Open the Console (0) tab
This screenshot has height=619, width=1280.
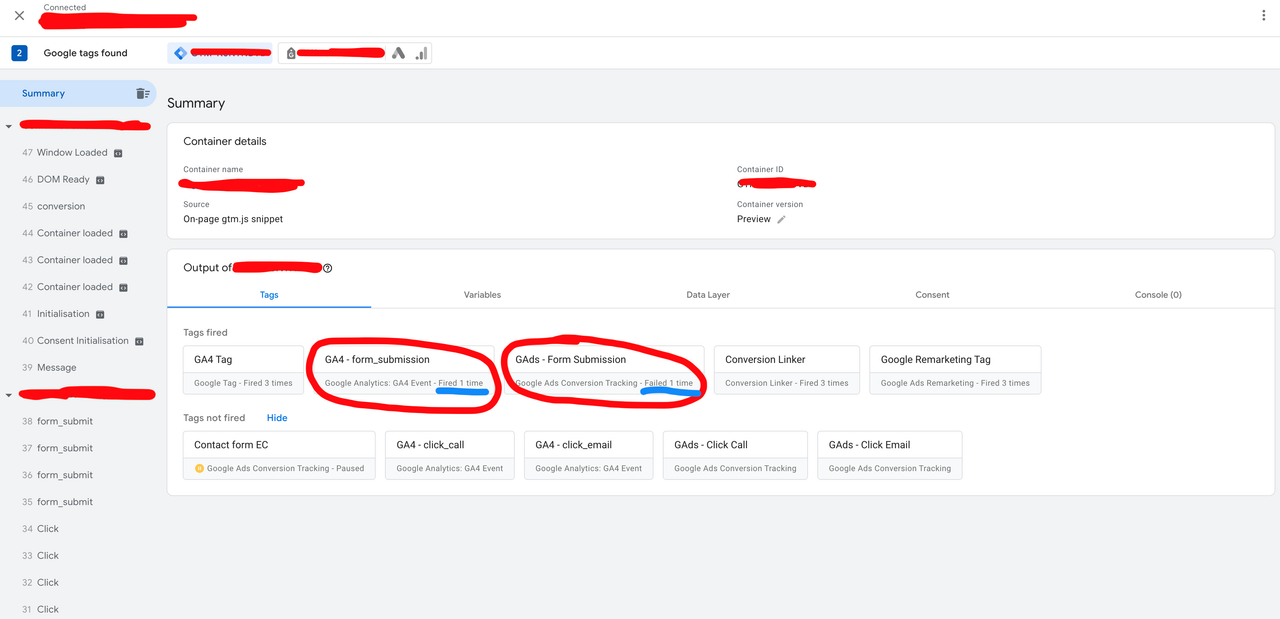(1158, 295)
